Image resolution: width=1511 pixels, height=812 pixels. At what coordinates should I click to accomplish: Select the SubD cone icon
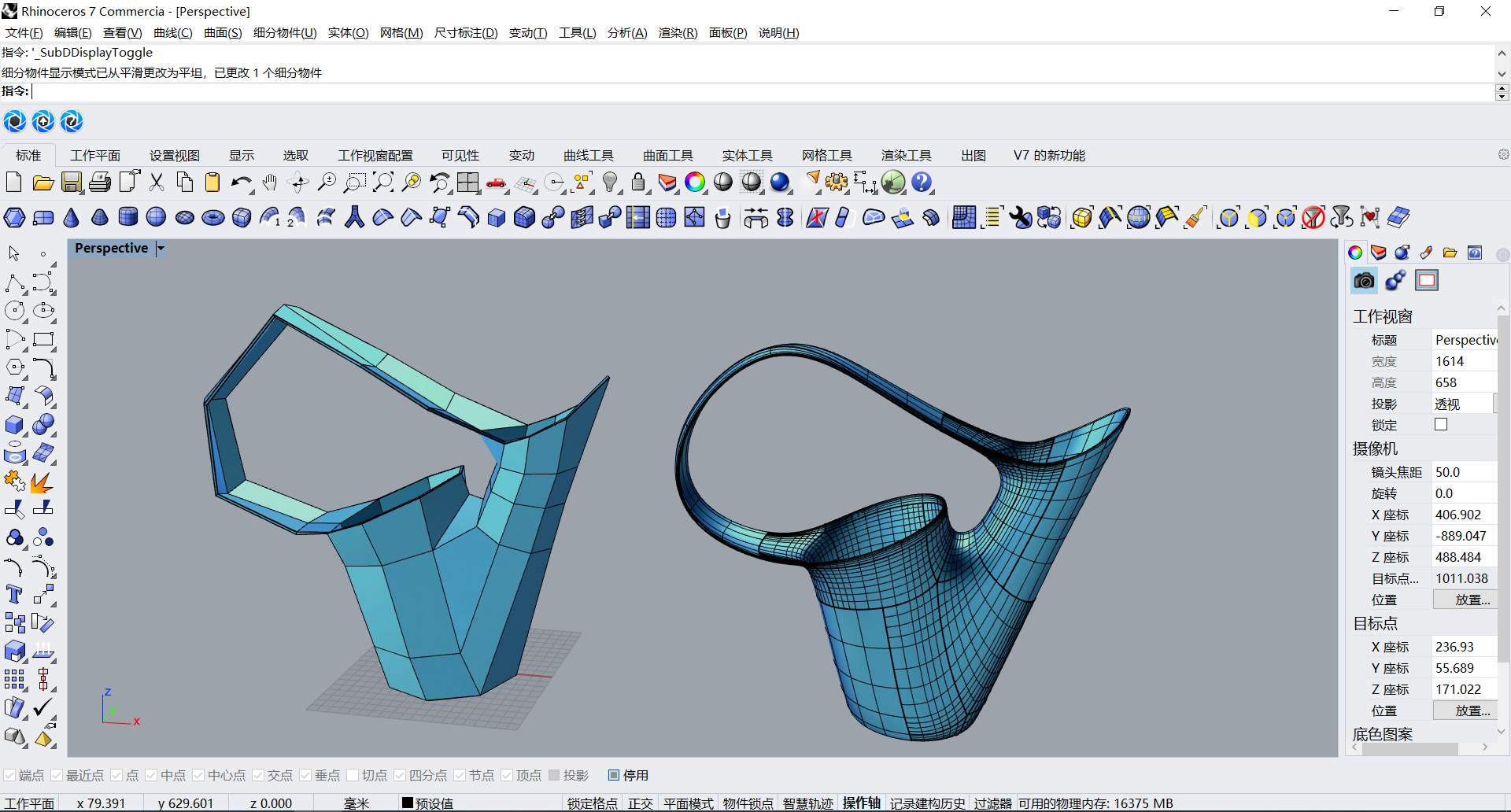point(72,217)
